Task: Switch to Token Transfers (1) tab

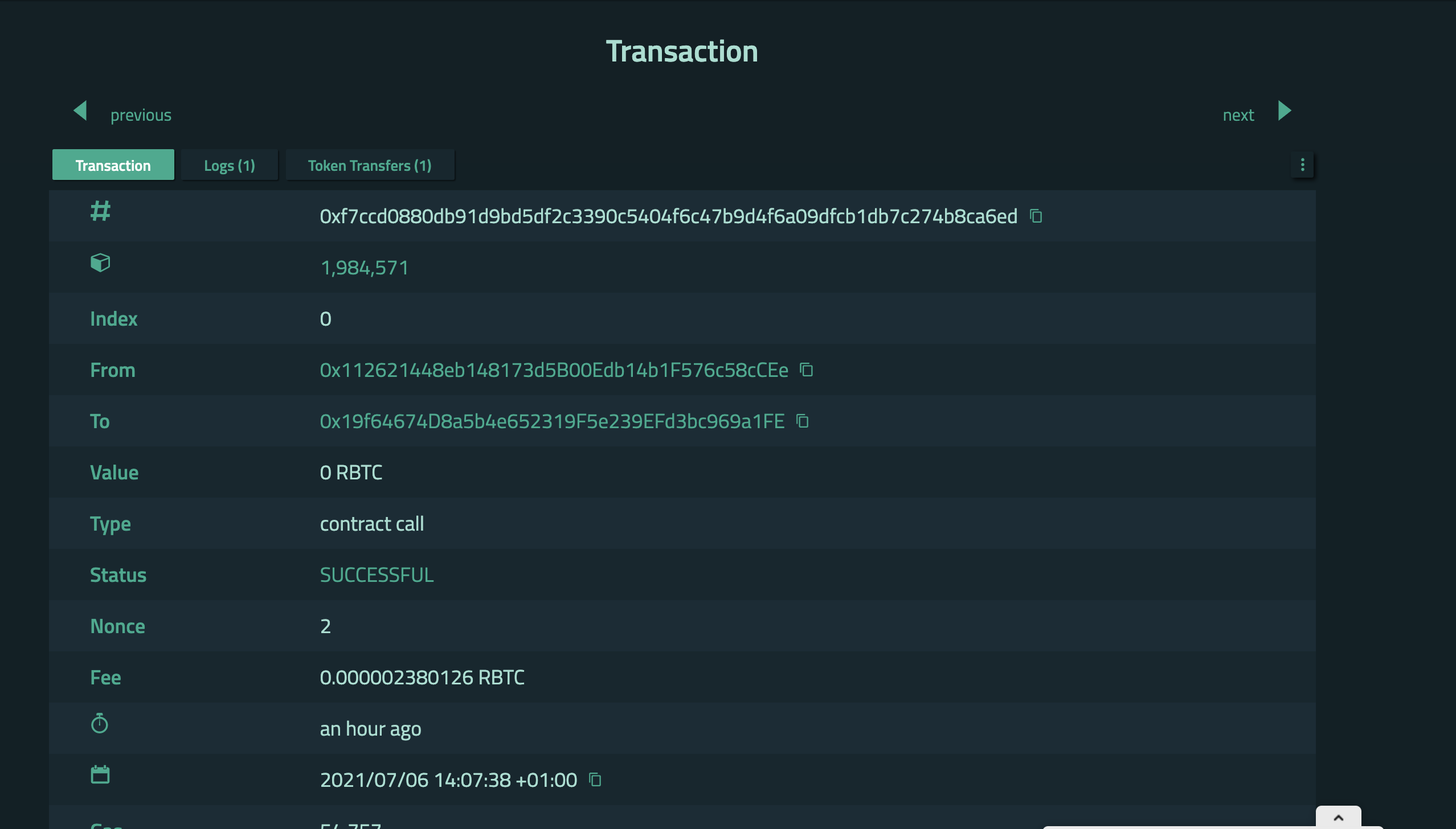Action: [370, 164]
